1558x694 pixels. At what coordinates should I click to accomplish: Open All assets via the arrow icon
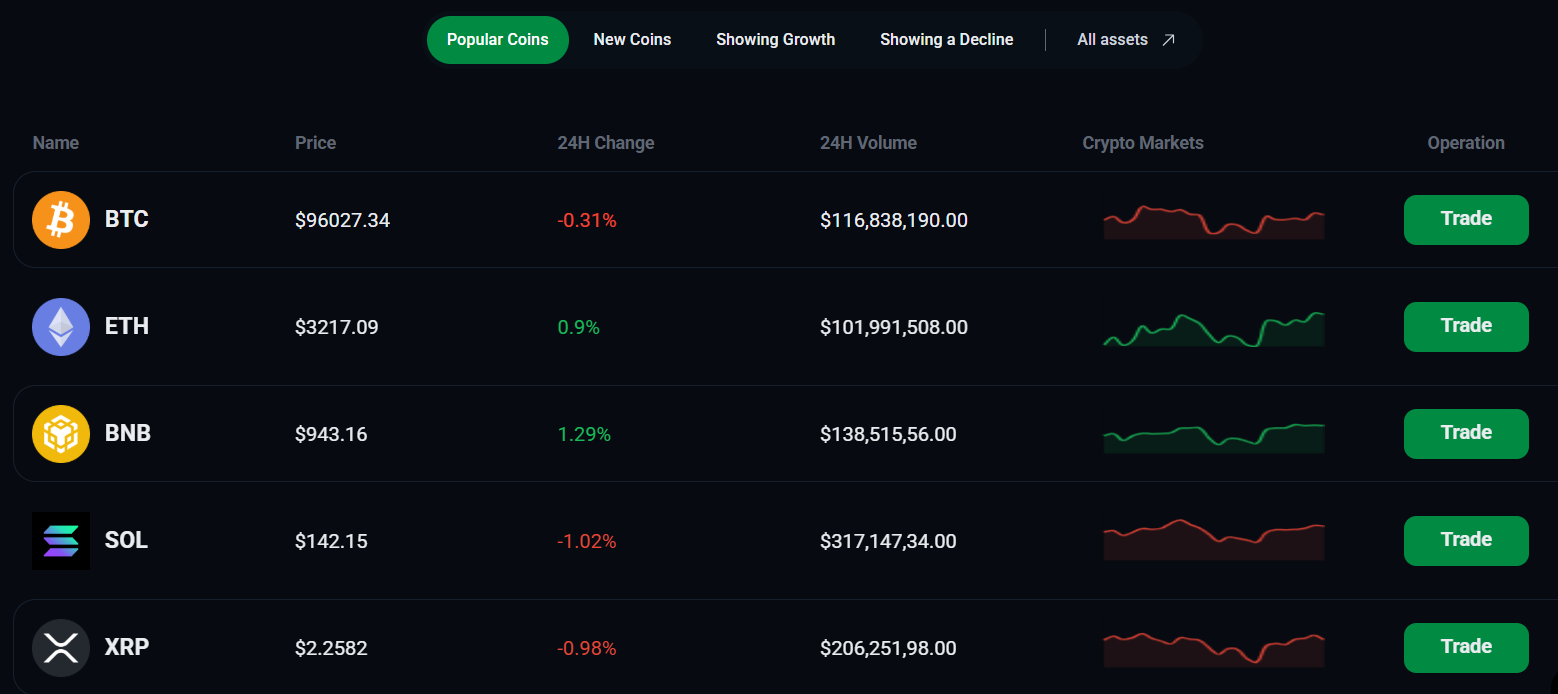[1167, 39]
